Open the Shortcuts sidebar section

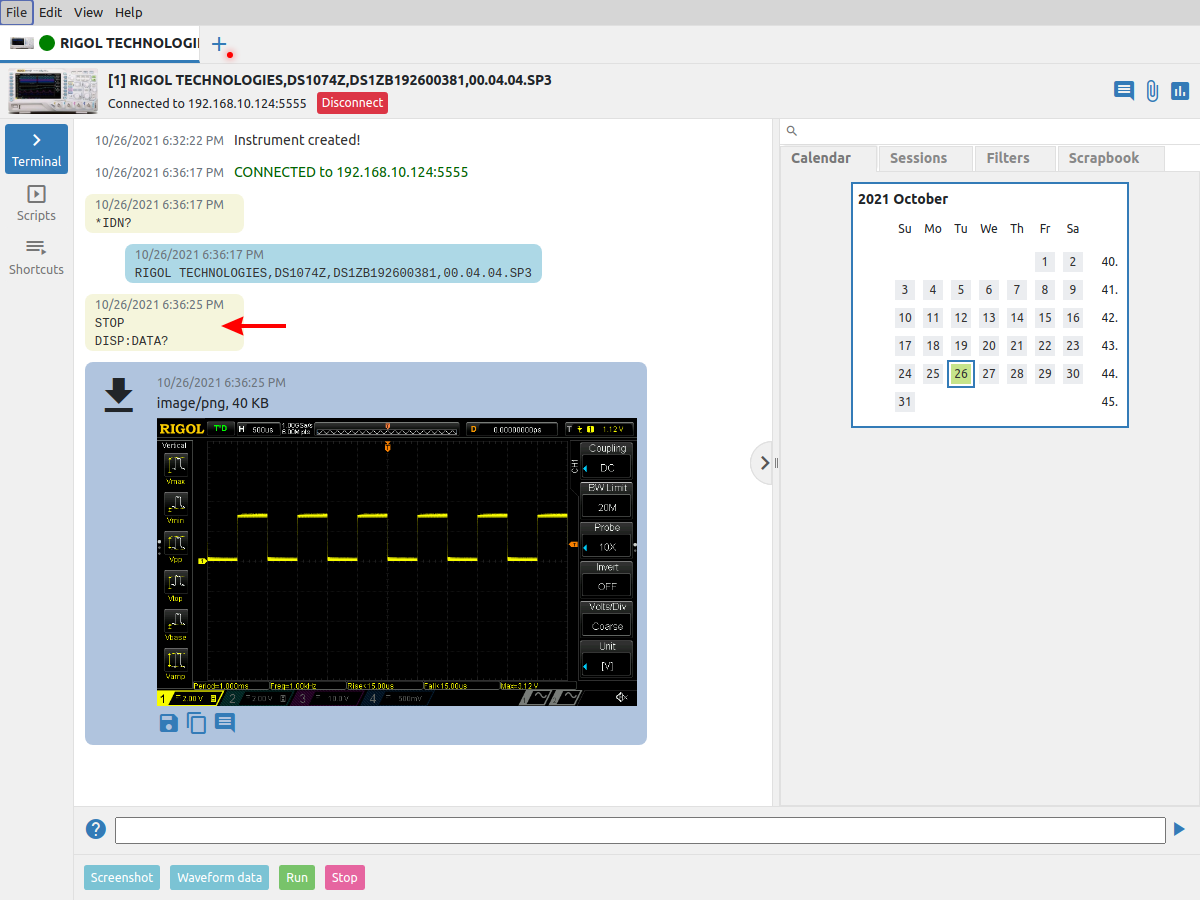click(36, 257)
